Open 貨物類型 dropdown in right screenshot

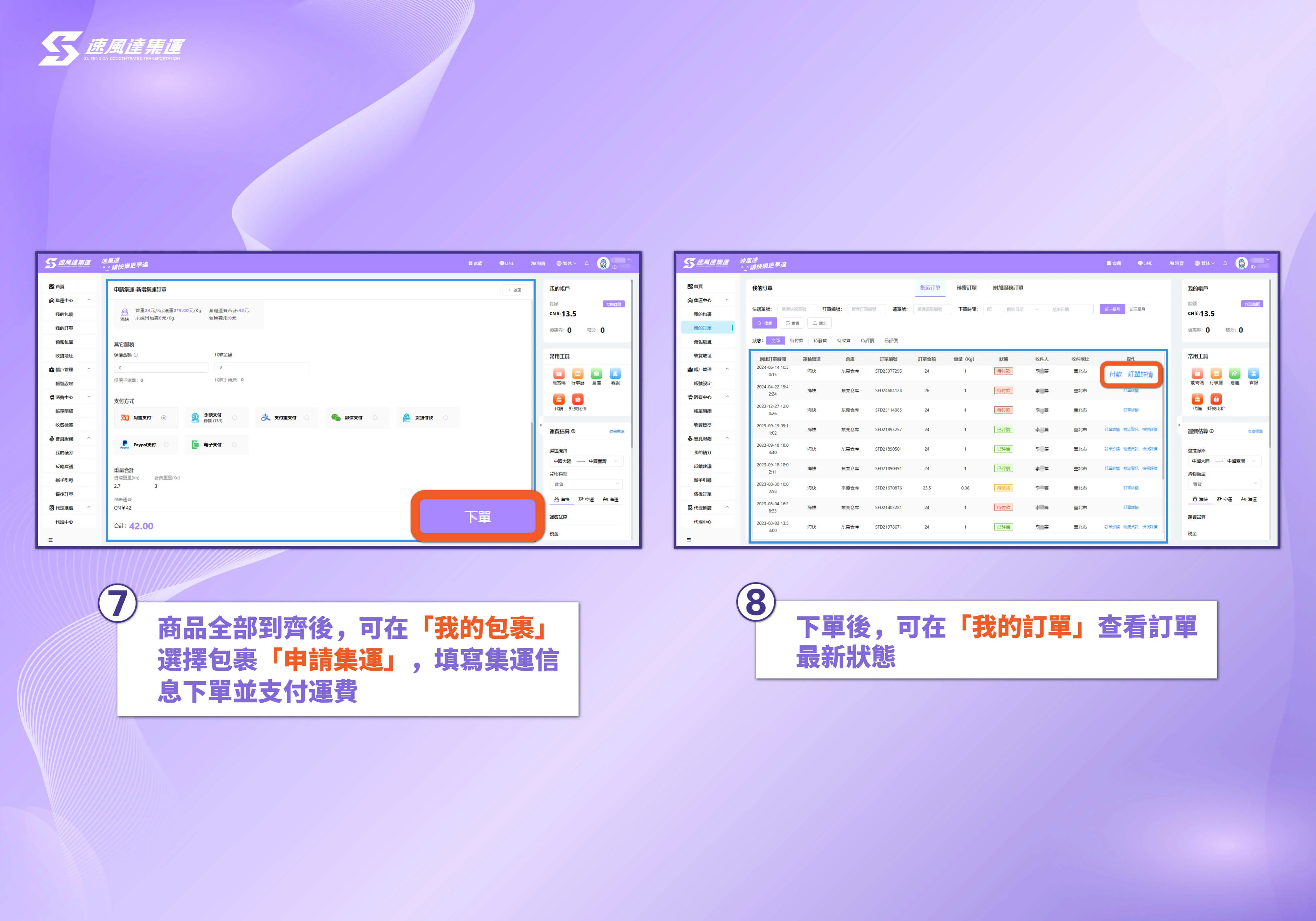point(1224,484)
